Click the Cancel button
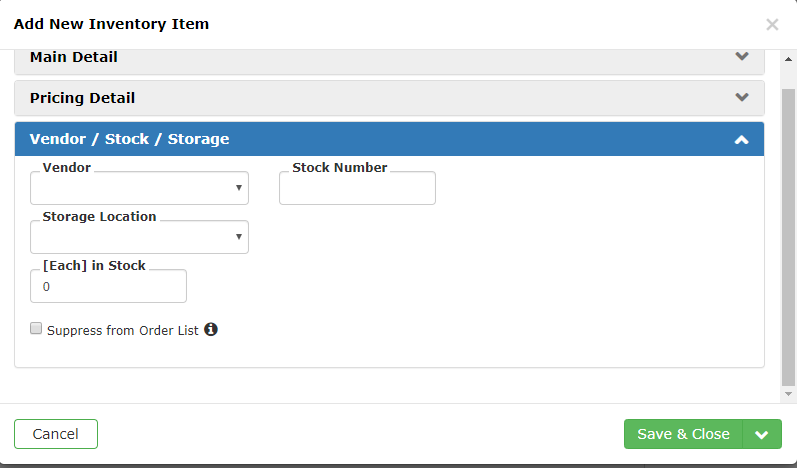 56,434
